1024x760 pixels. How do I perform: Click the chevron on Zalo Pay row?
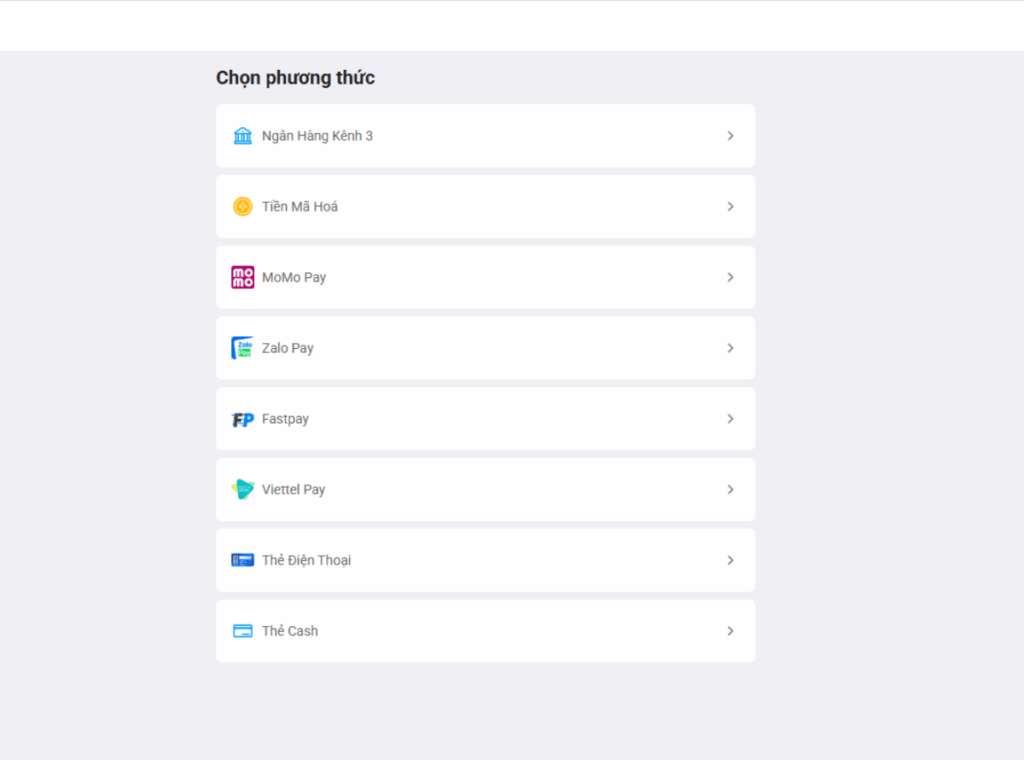pyautogui.click(x=730, y=348)
